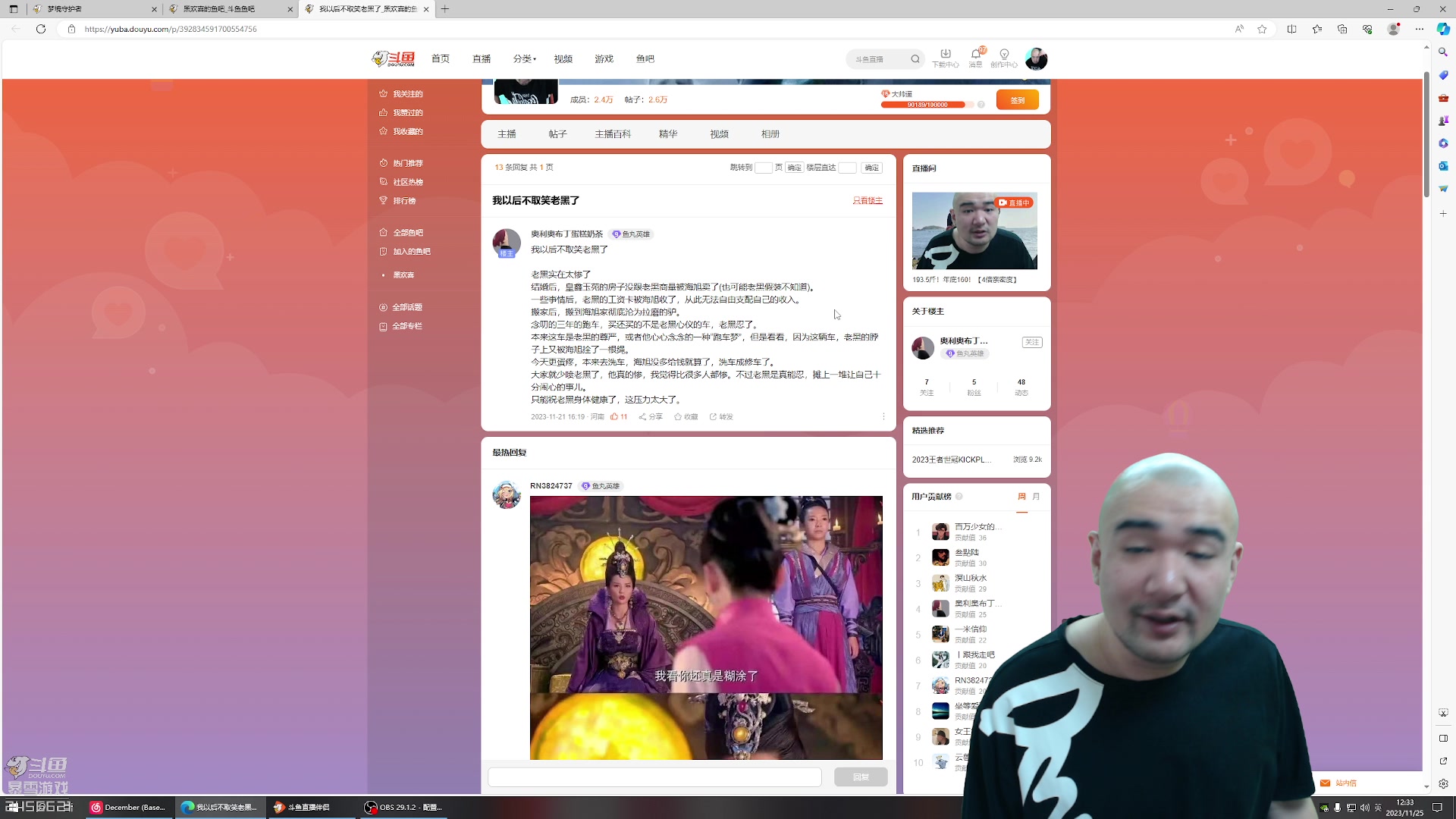Click the 楼层直达 floor number input

click(x=847, y=168)
